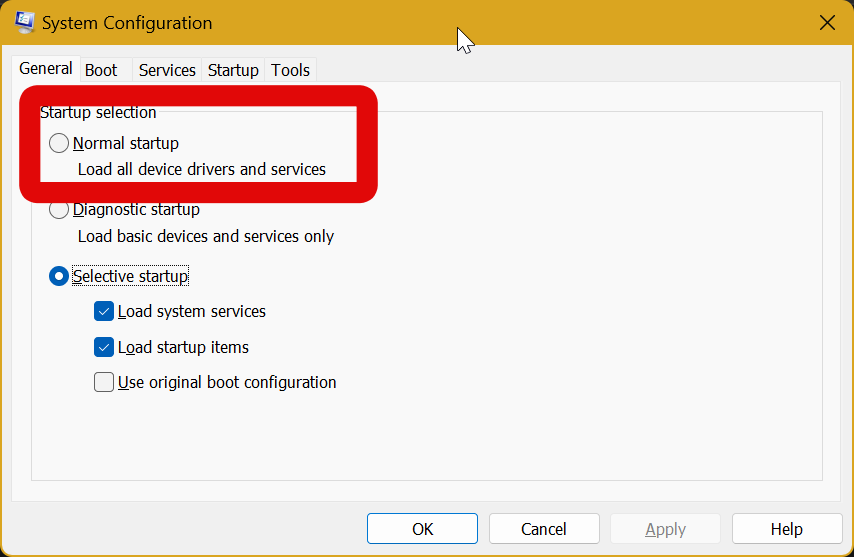Open the Tools tab
Screen dimensions: 854x557
click(291, 70)
